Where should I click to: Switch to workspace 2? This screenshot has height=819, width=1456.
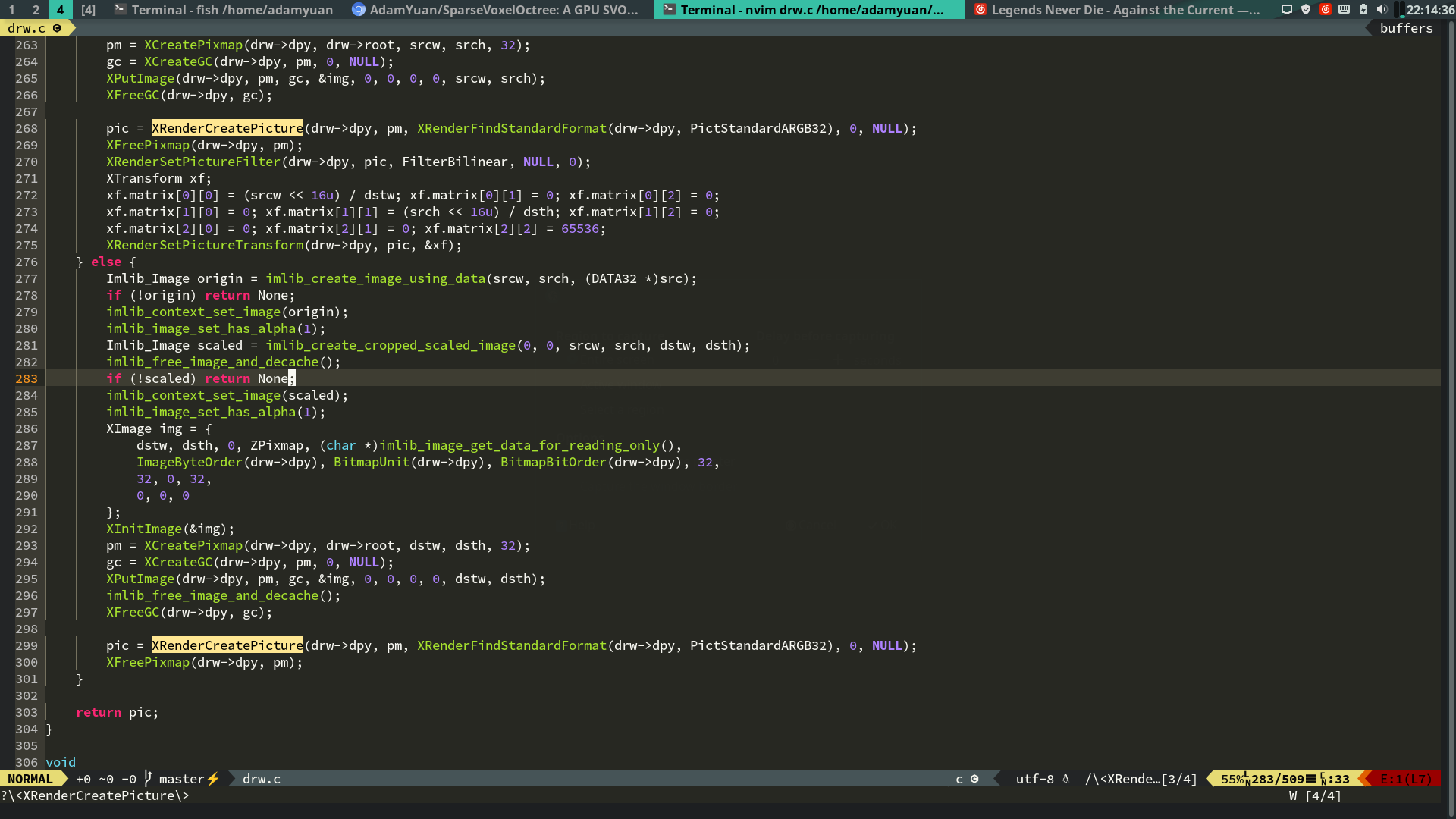click(x=36, y=10)
